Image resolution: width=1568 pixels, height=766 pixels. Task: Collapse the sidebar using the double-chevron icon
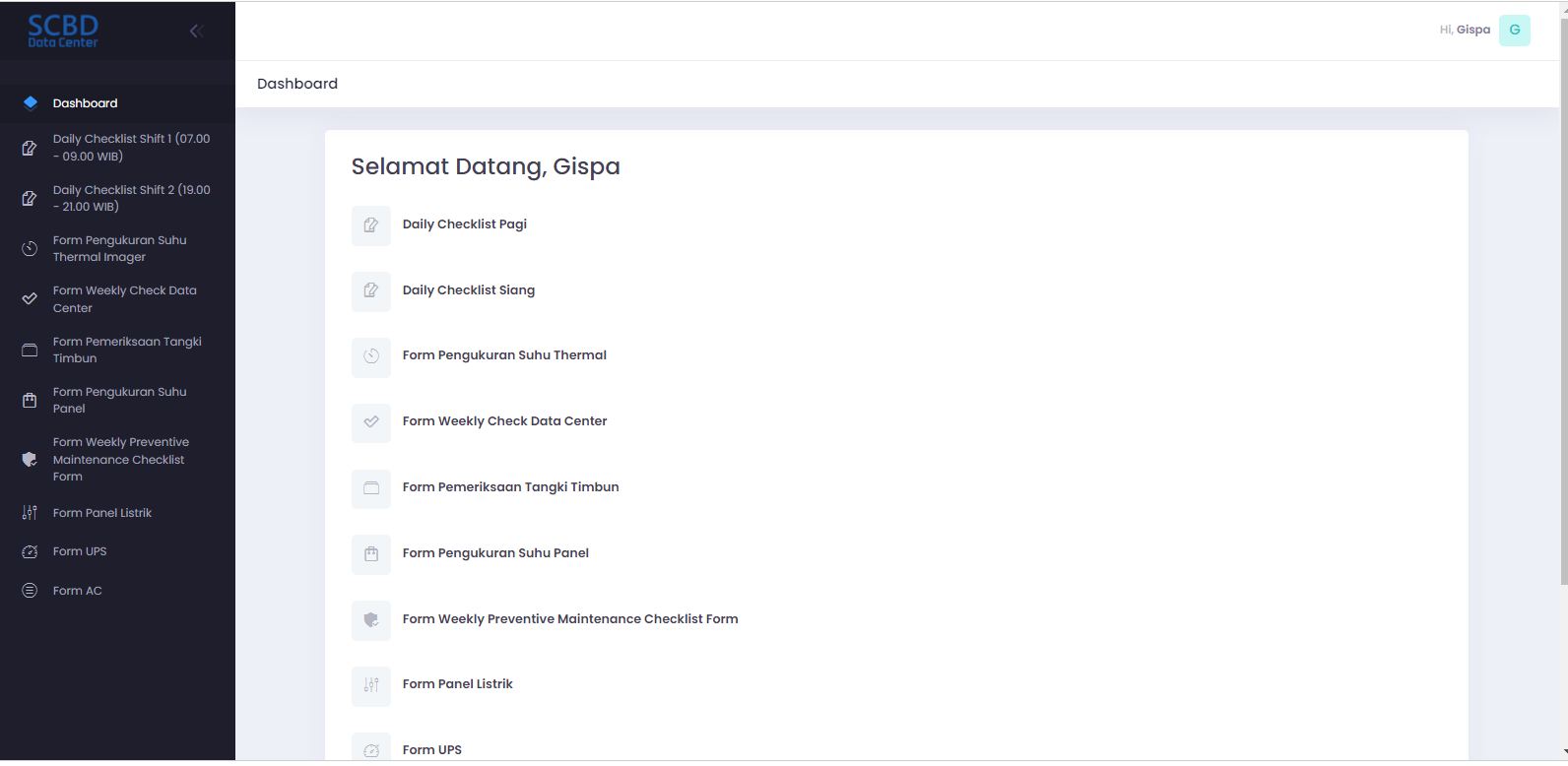tap(196, 32)
